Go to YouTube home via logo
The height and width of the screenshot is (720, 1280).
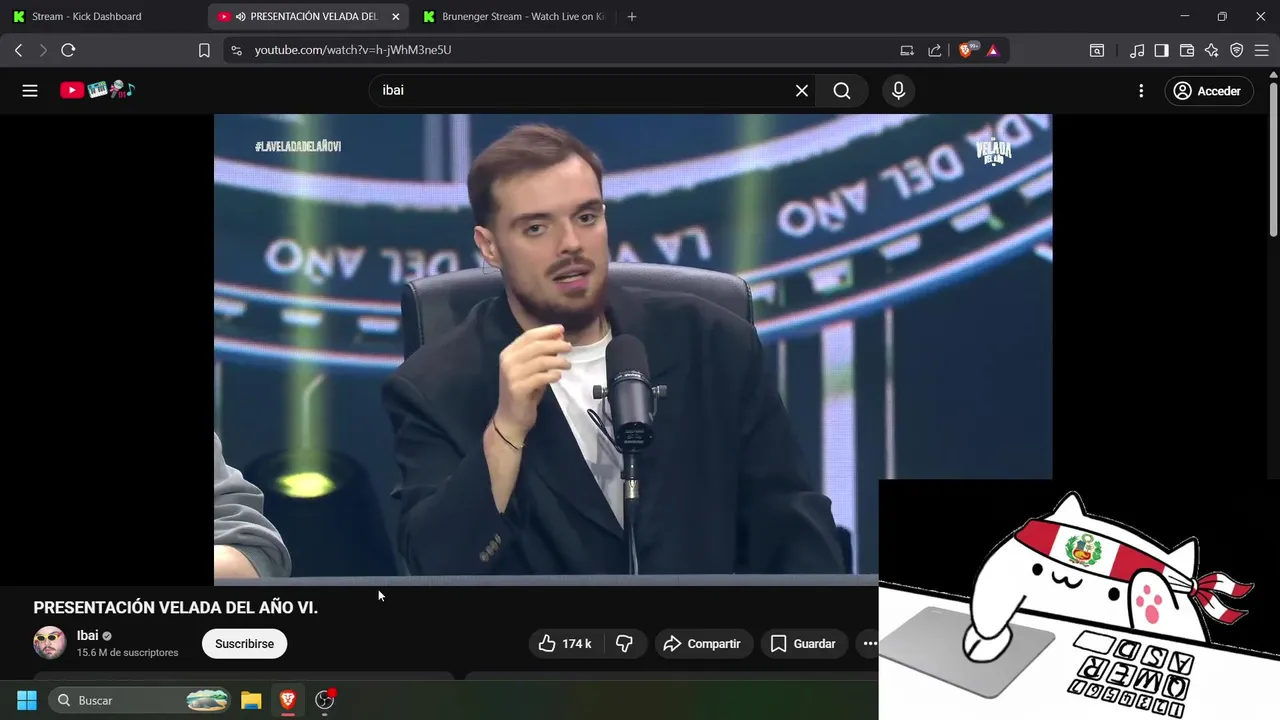(97, 90)
